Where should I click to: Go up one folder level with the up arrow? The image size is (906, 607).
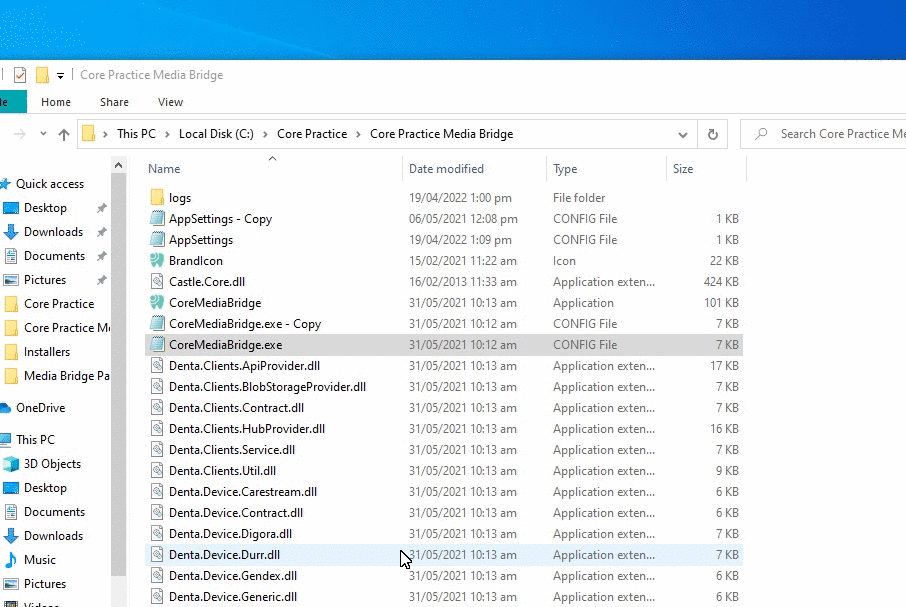pyautogui.click(x=64, y=135)
